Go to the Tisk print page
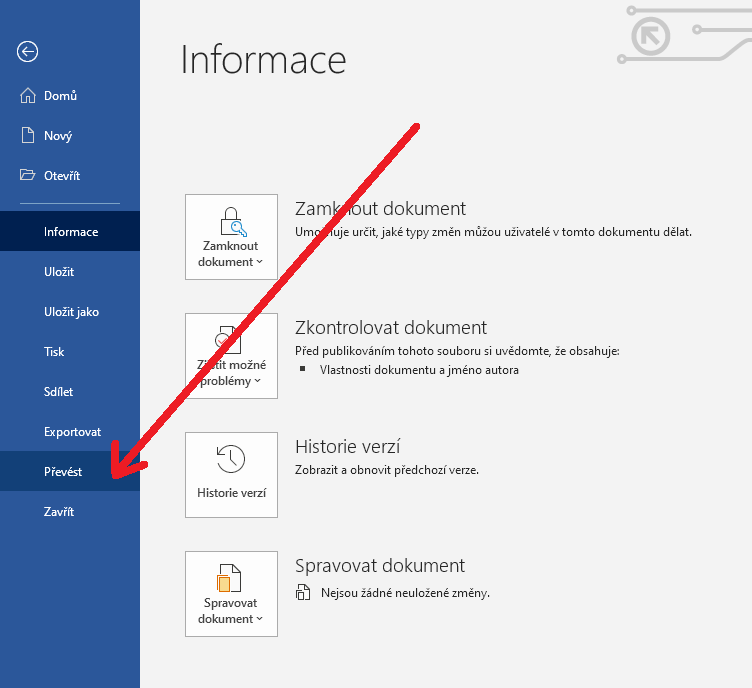This screenshot has height=688, width=752. (x=54, y=352)
